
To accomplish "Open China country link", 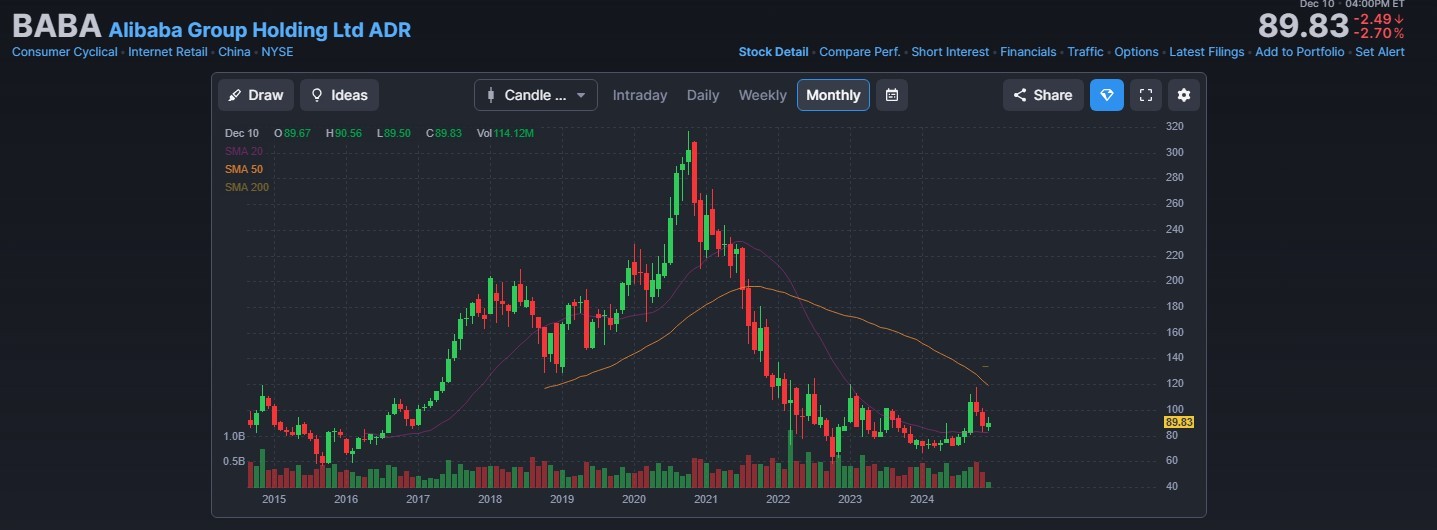I will 234,52.
